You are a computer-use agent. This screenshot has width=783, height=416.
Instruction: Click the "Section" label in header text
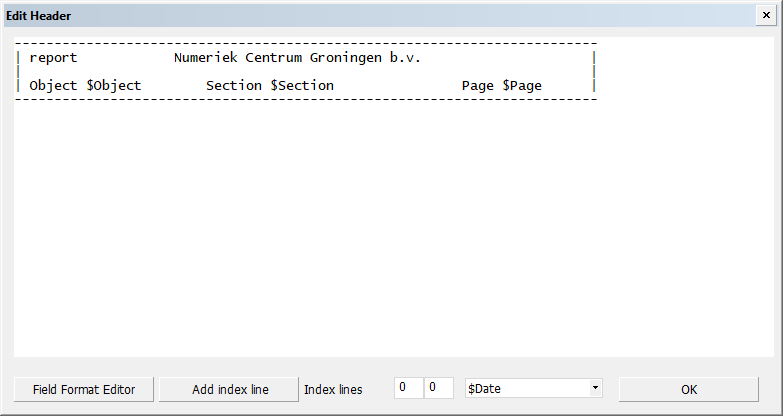(234, 86)
